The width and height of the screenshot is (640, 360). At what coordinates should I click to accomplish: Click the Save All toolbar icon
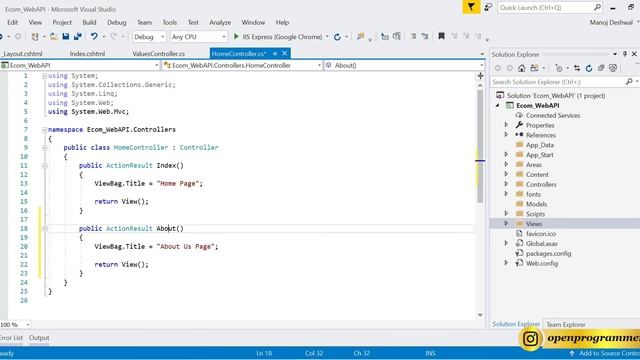click(78, 36)
